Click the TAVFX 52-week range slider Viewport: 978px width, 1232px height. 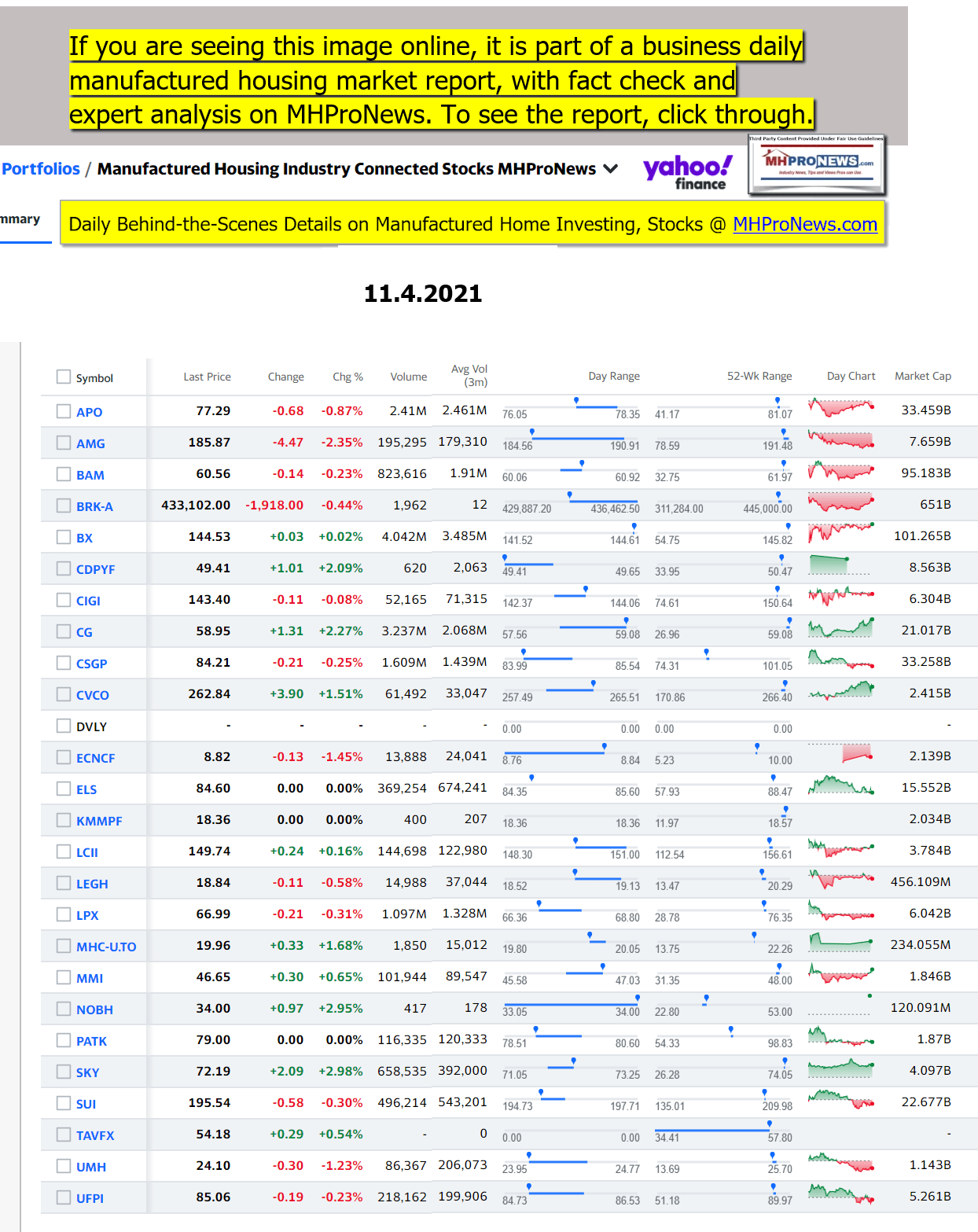tap(723, 1130)
